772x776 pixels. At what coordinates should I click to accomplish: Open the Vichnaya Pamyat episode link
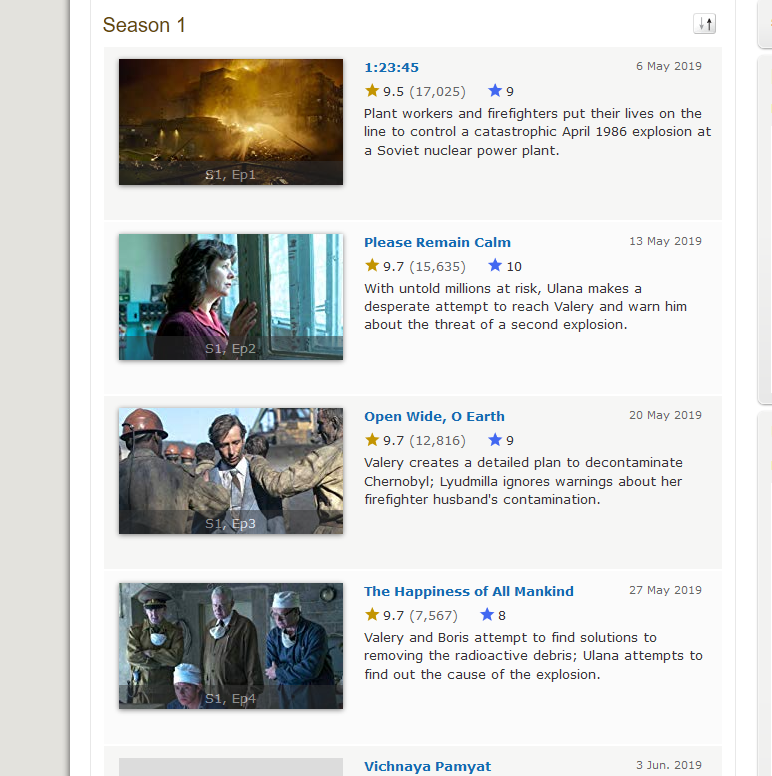(428, 766)
